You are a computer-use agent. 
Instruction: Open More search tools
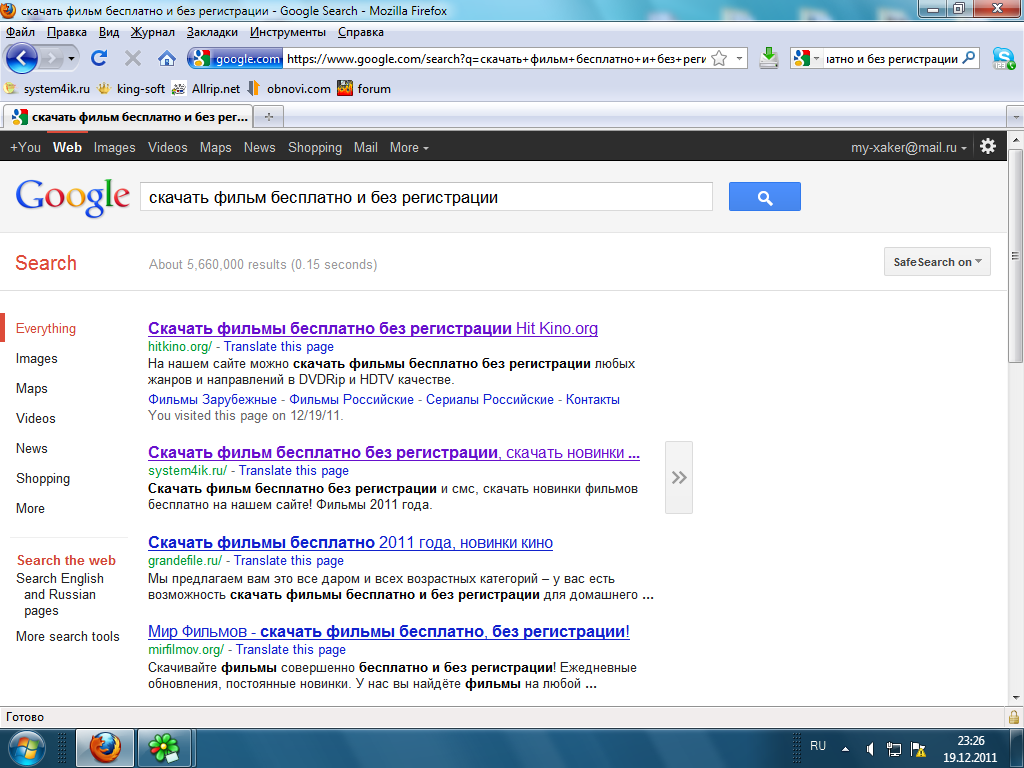68,636
